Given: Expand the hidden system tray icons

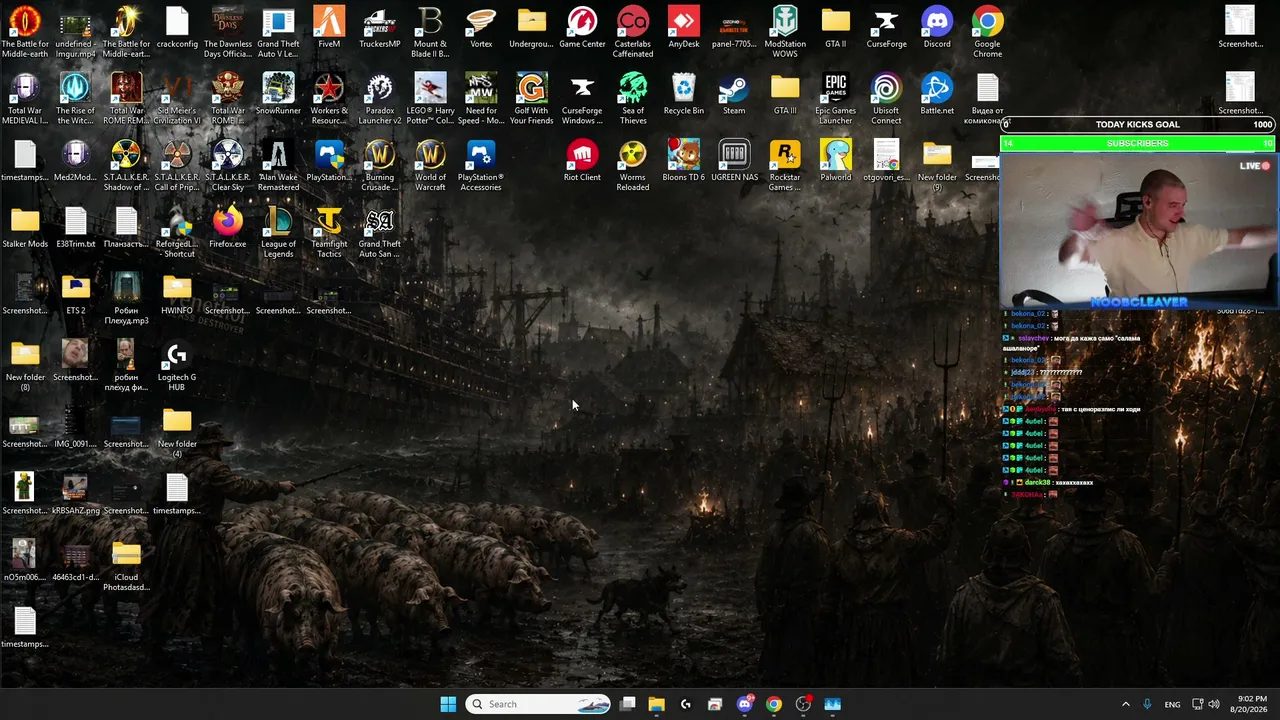Looking at the screenshot, I should click(x=1125, y=704).
